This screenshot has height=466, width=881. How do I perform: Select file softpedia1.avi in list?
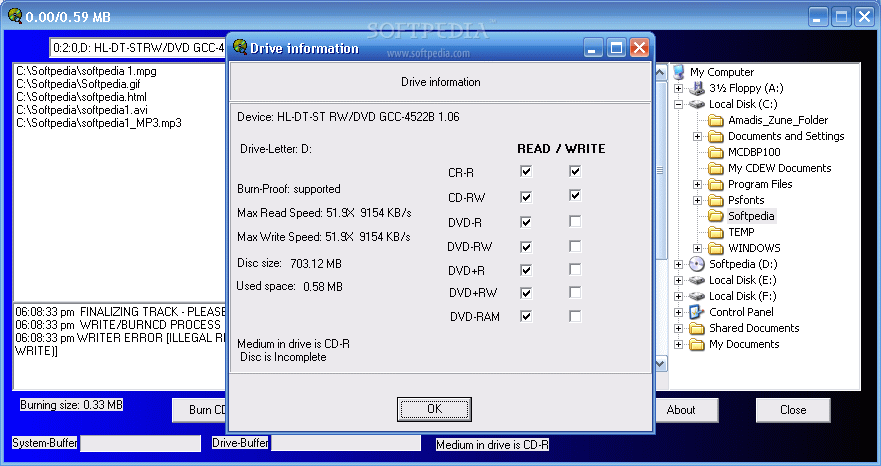coord(82,110)
